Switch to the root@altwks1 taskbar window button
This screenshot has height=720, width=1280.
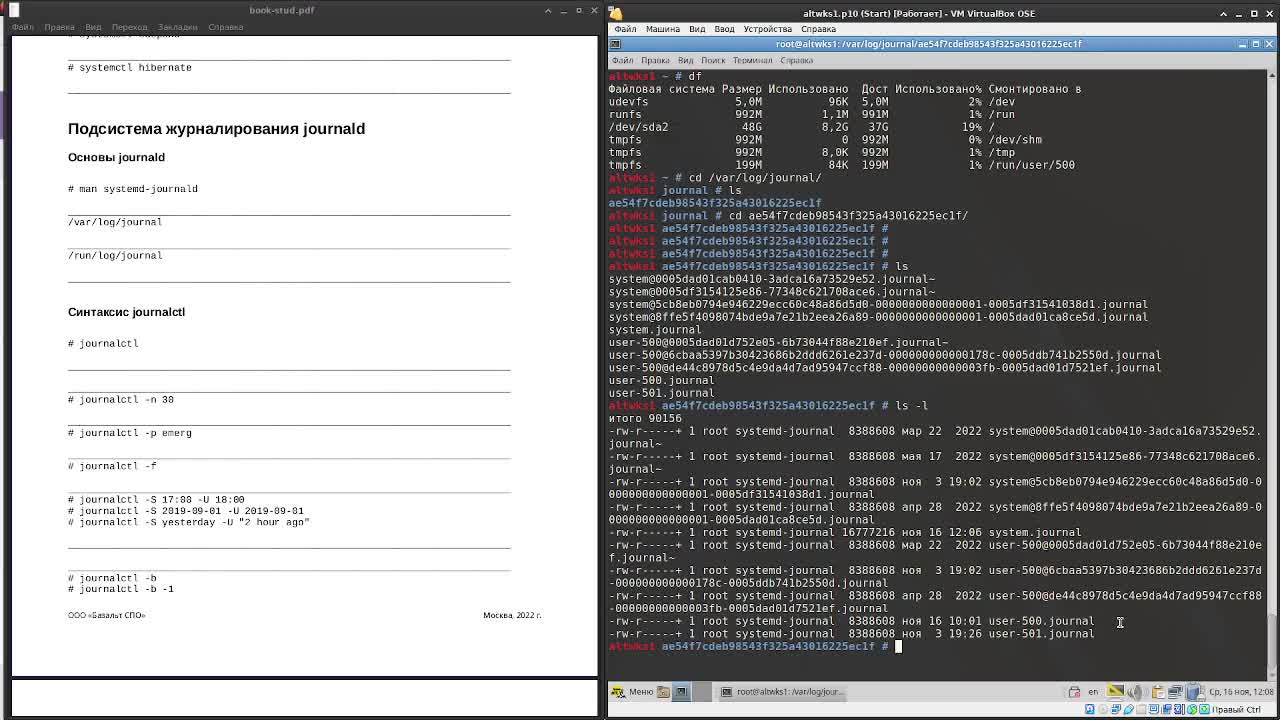click(x=783, y=692)
